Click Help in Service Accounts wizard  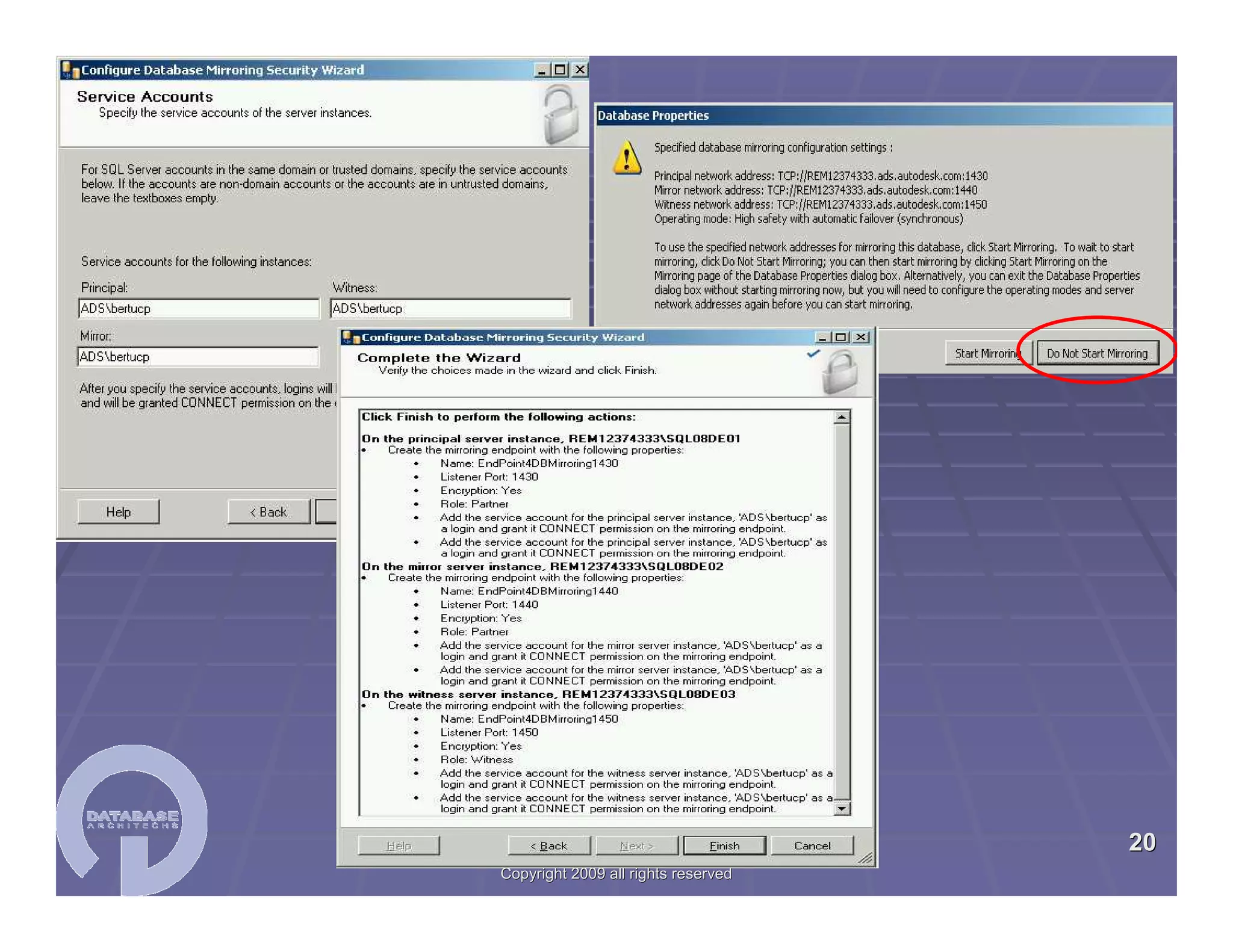119,512
